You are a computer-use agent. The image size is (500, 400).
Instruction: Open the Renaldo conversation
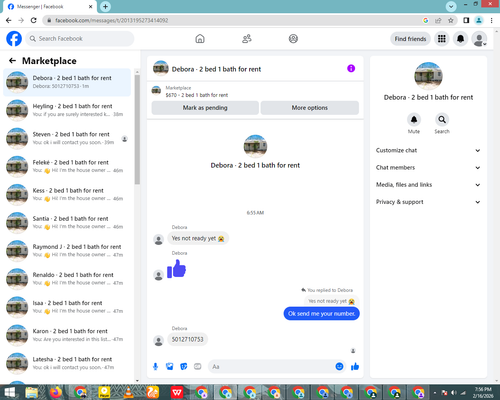point(67,279)
